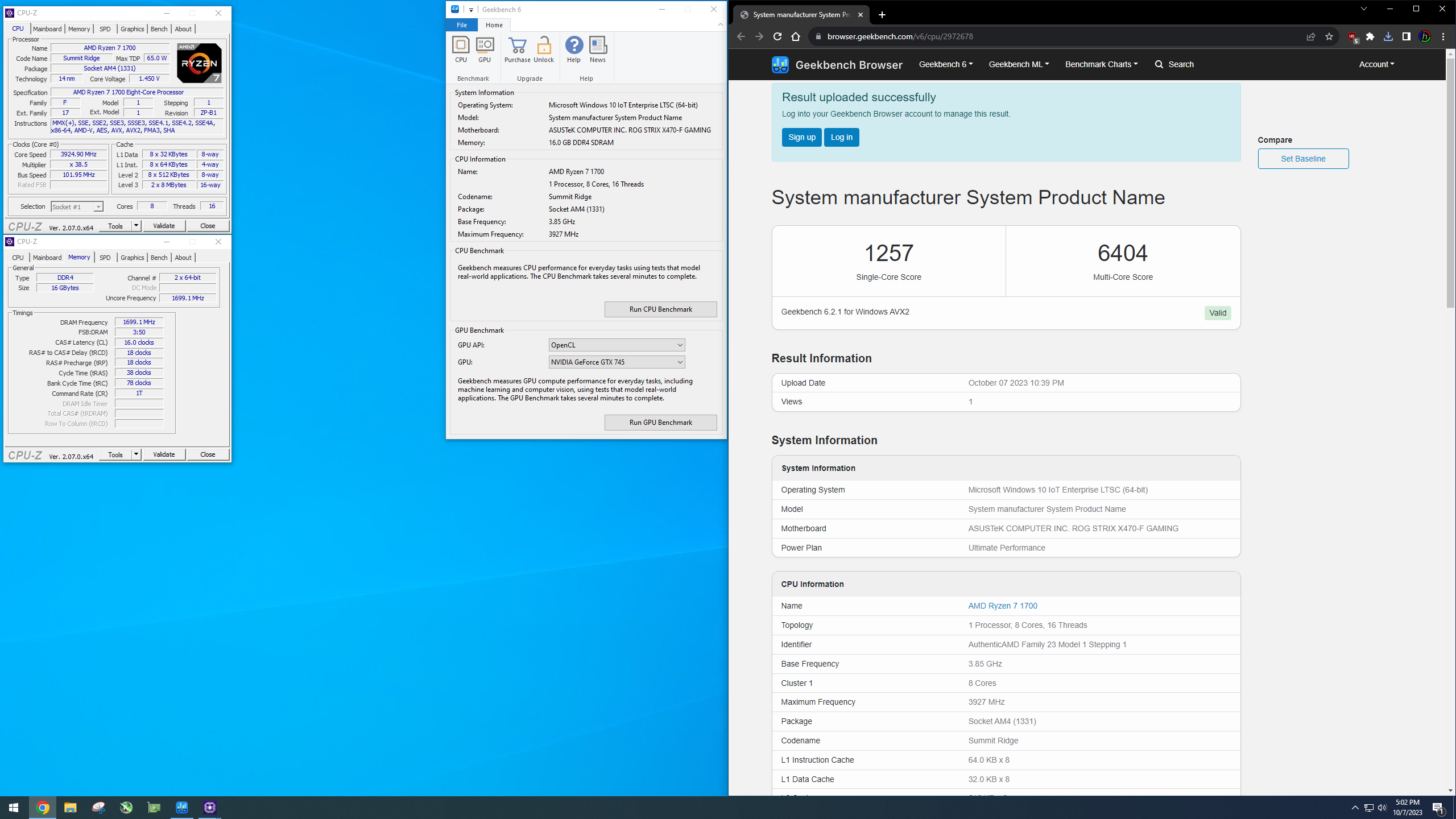The image size is (1456, 819).
Task: Click Search in Geekbench Browser navbar
Action: point(1174,64)
